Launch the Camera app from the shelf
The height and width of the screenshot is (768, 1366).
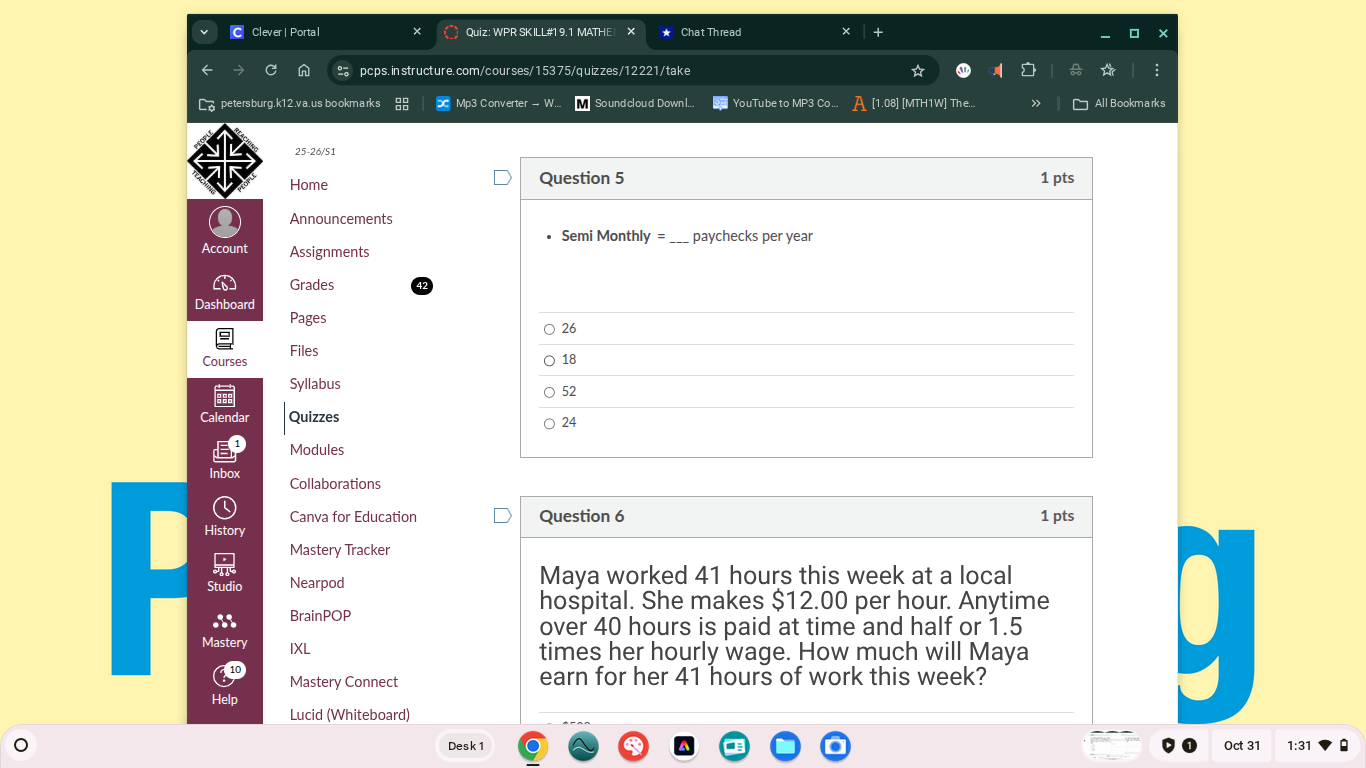[x=835, y=746]
